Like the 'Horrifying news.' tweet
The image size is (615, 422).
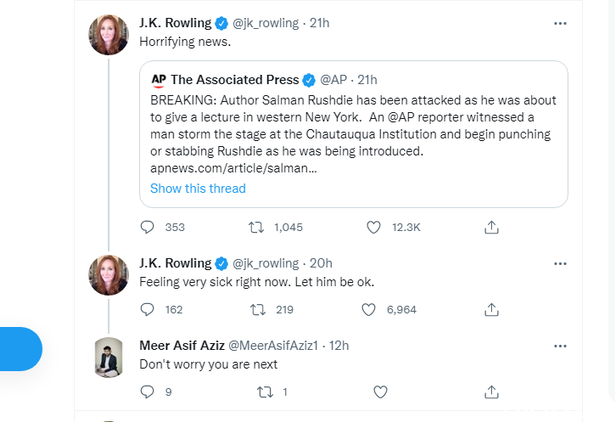374,228
